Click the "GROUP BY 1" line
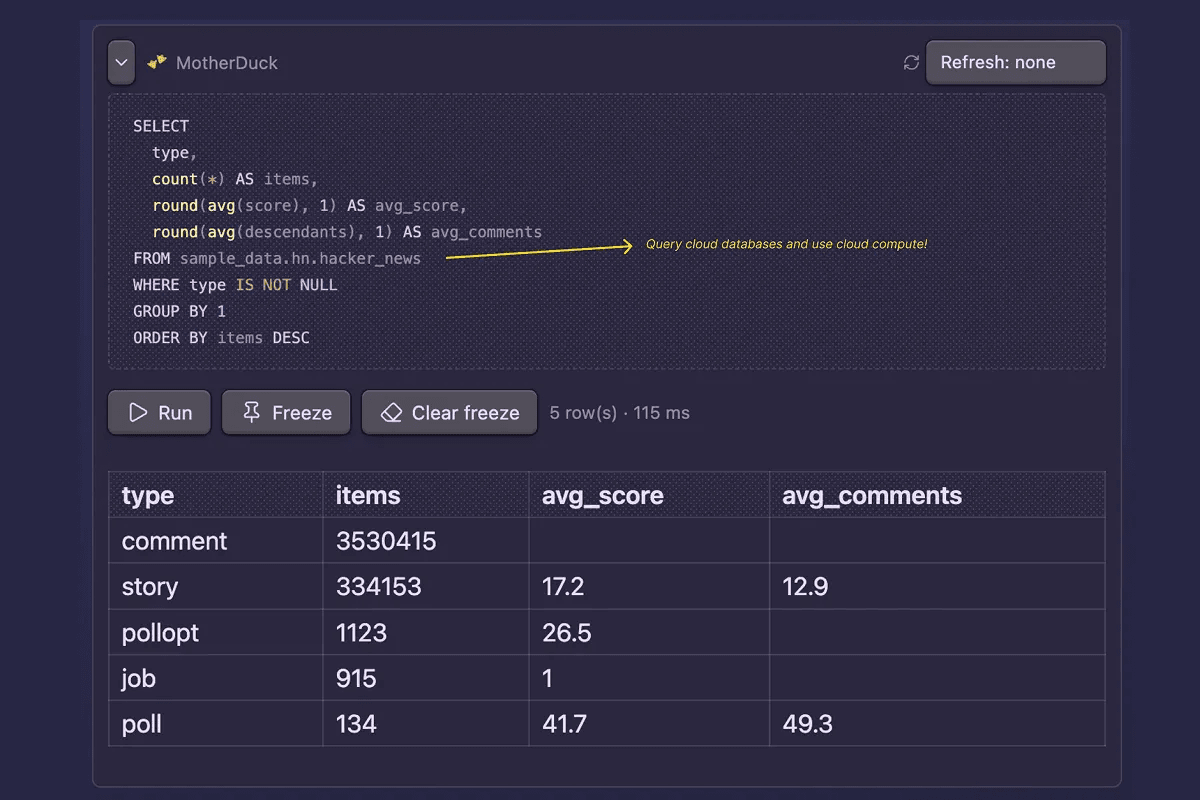The height and width of the screenshot is (800, 1200). 180,311
